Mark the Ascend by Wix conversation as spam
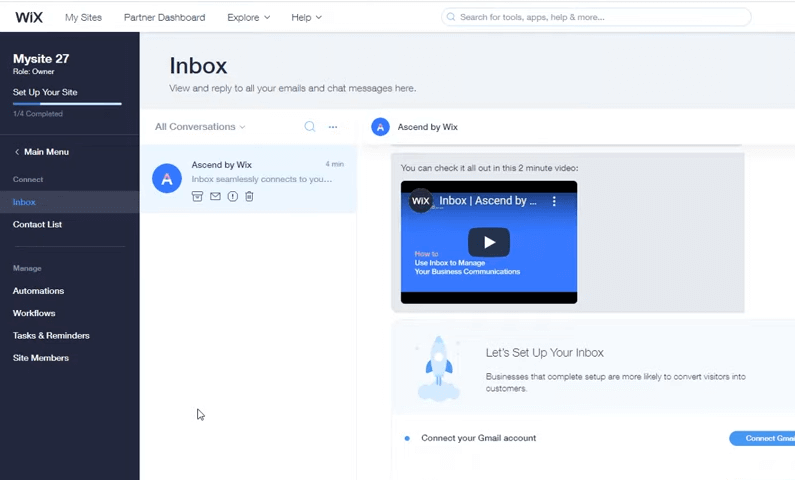 click(232, 196)
